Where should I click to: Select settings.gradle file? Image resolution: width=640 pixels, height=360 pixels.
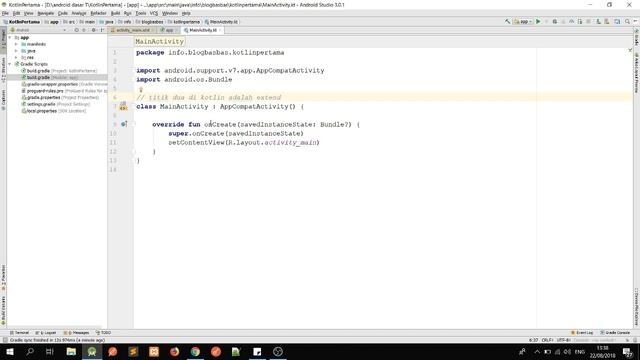click(x=56, y=104)
